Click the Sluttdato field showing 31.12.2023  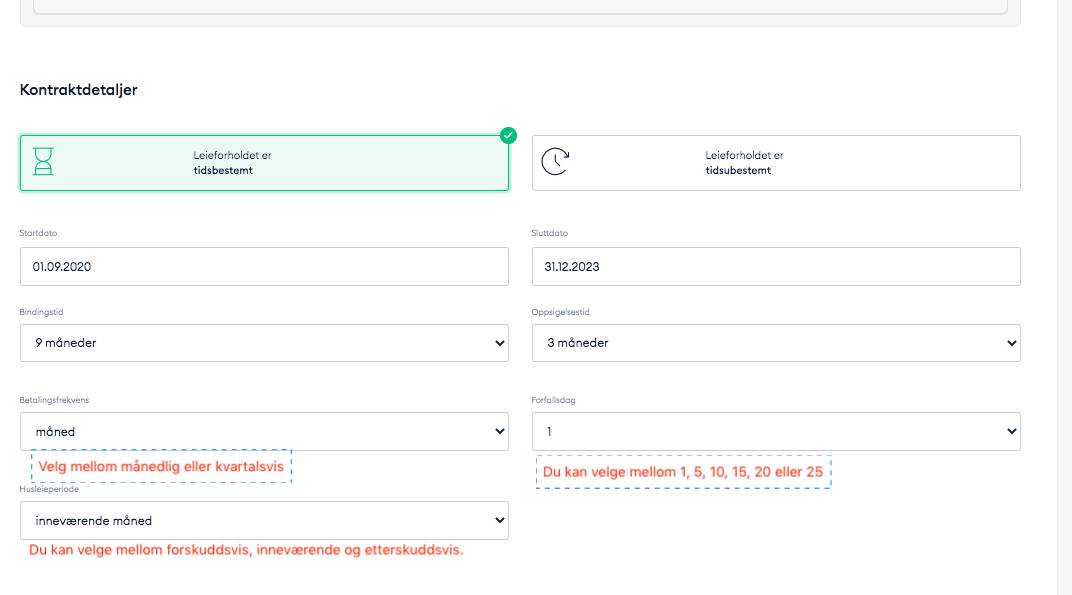click(776, 266)
